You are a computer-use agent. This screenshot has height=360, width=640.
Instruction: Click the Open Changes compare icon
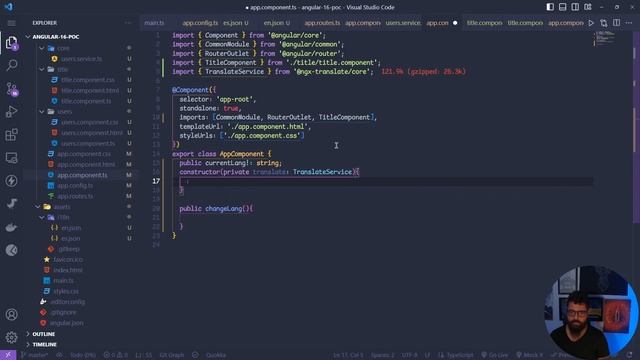click(x=604, y=23)
